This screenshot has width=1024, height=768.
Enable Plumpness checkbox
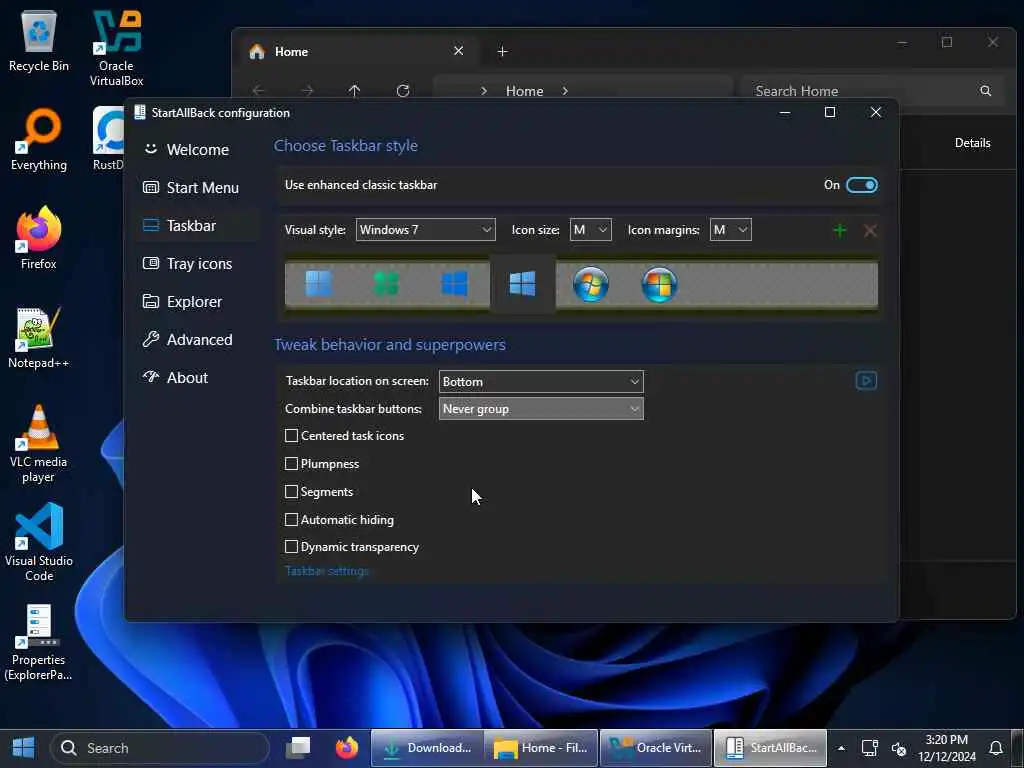(x=291, y=464)
